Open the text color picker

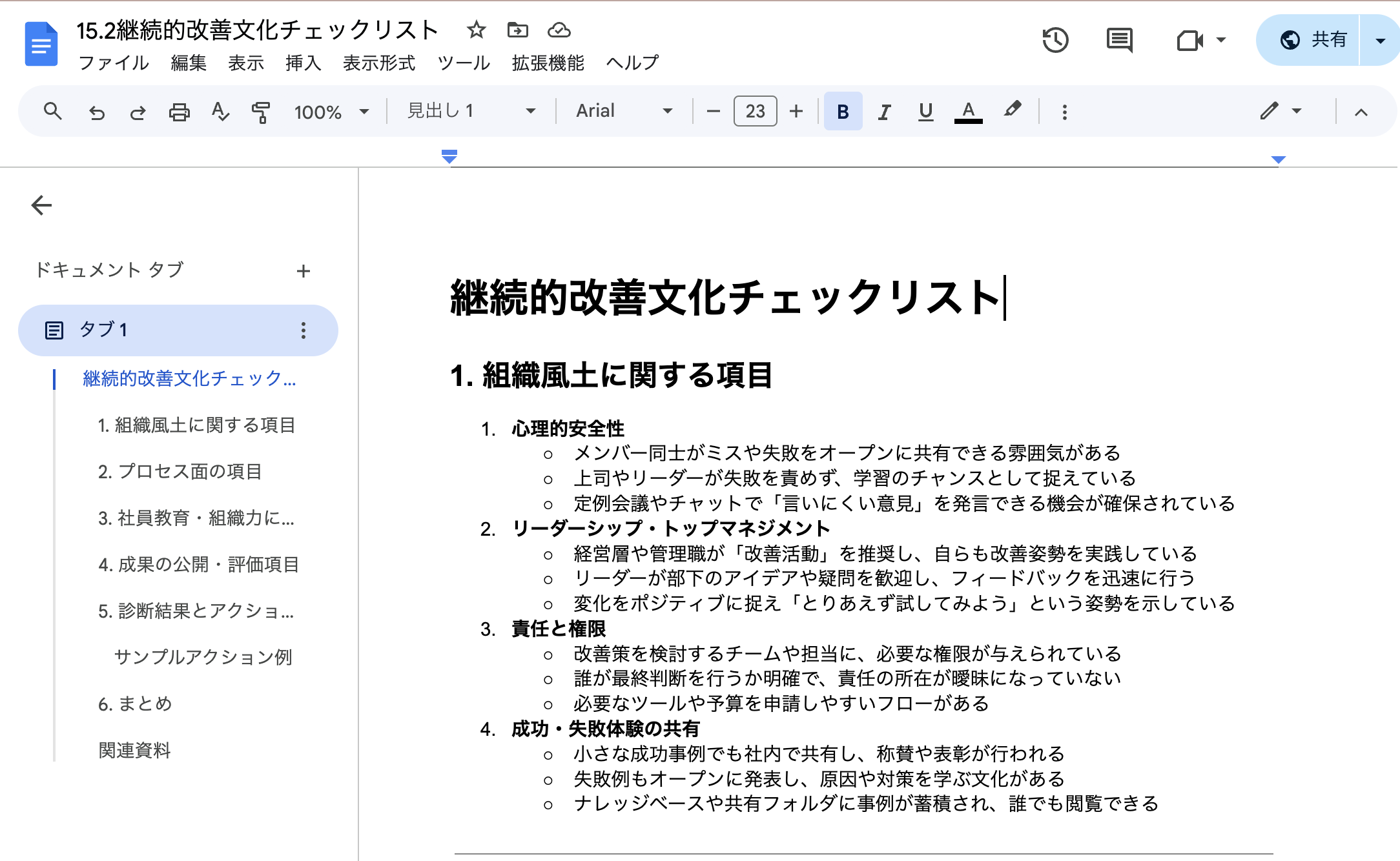(967, 110)
